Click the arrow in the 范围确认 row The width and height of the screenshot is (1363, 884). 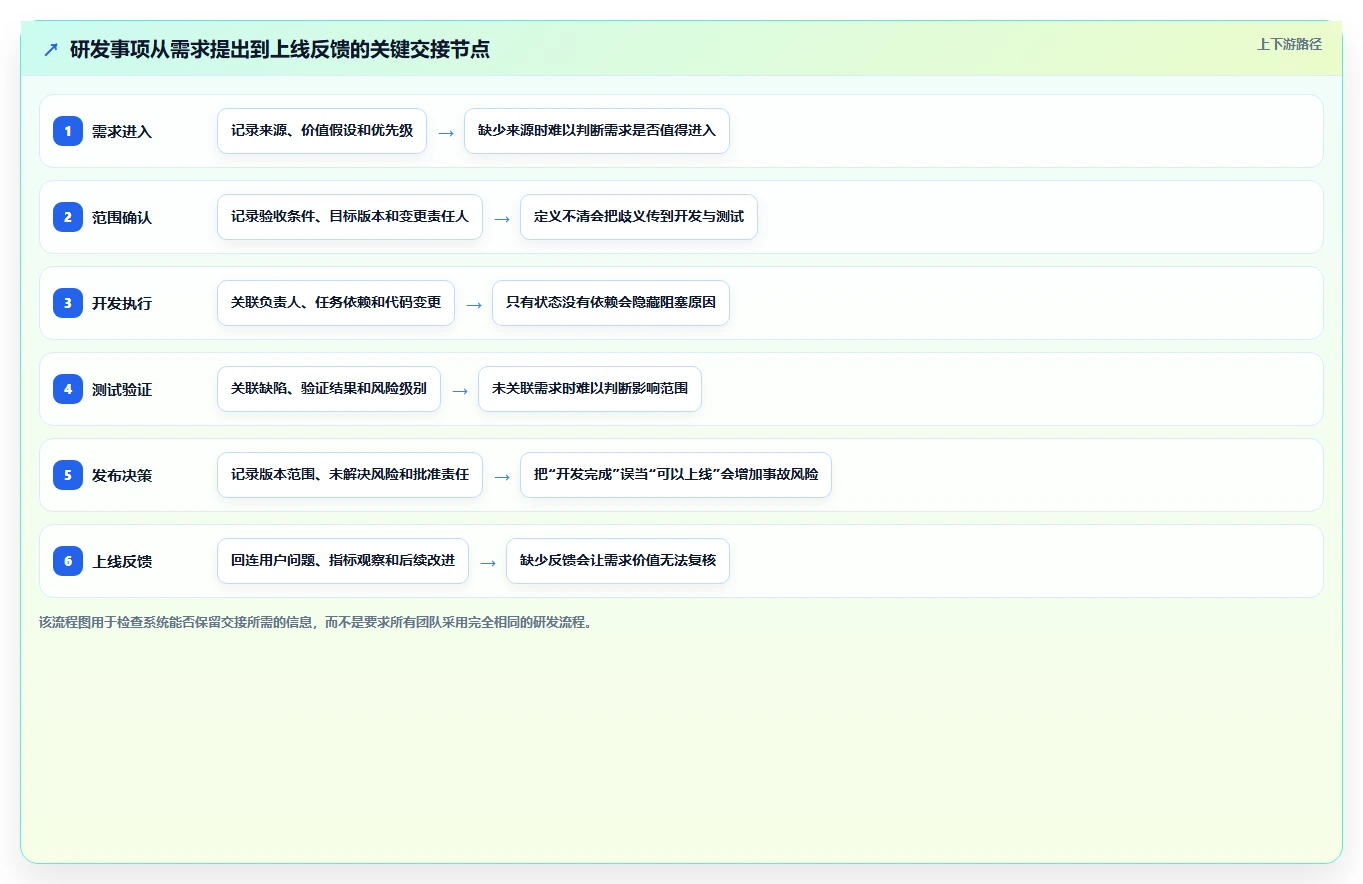click(x=502, y=218)
